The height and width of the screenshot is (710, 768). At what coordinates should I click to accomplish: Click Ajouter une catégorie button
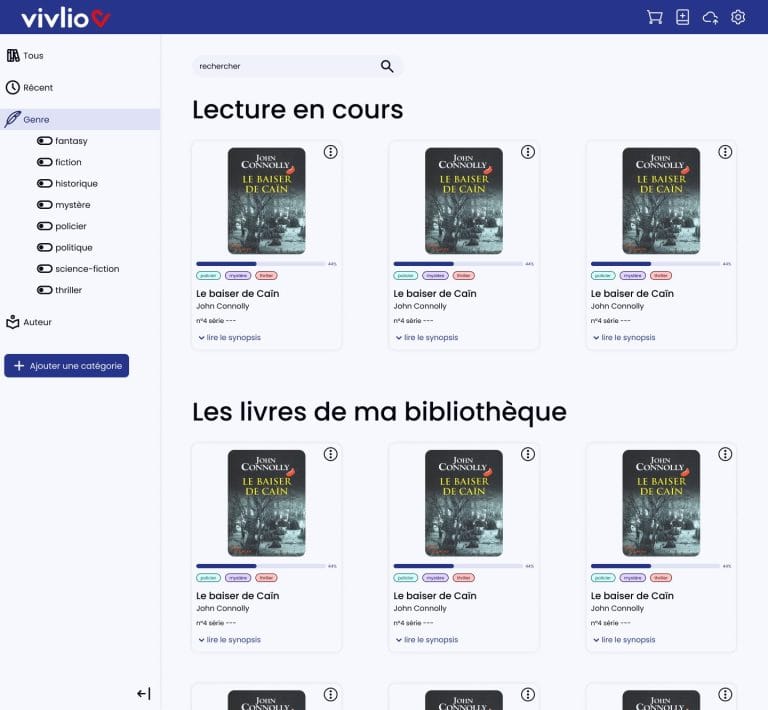[x=67, y=366]
